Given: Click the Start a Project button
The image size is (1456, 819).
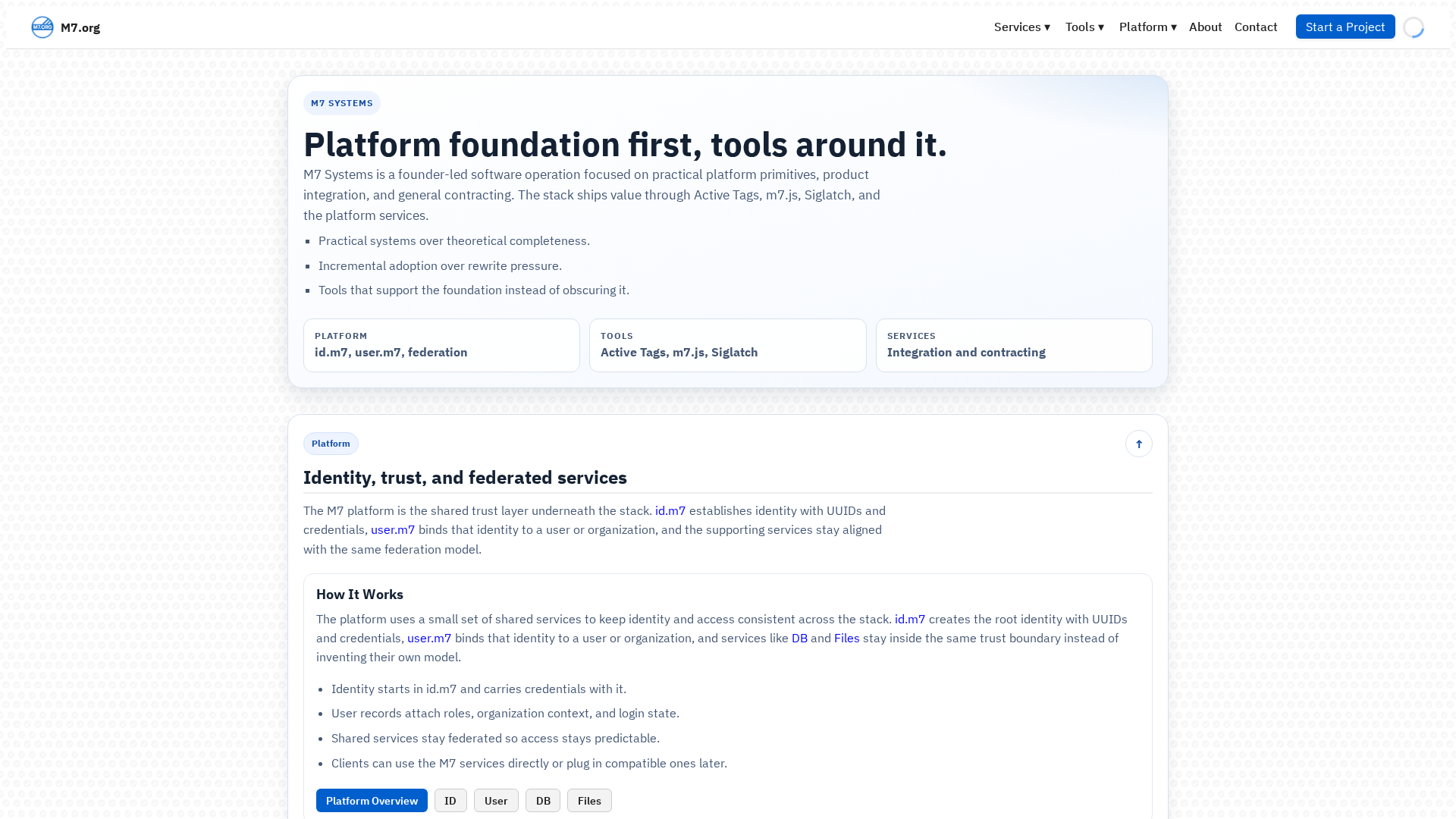Looking at the screenshot, I should click(x=1345, y=27).
